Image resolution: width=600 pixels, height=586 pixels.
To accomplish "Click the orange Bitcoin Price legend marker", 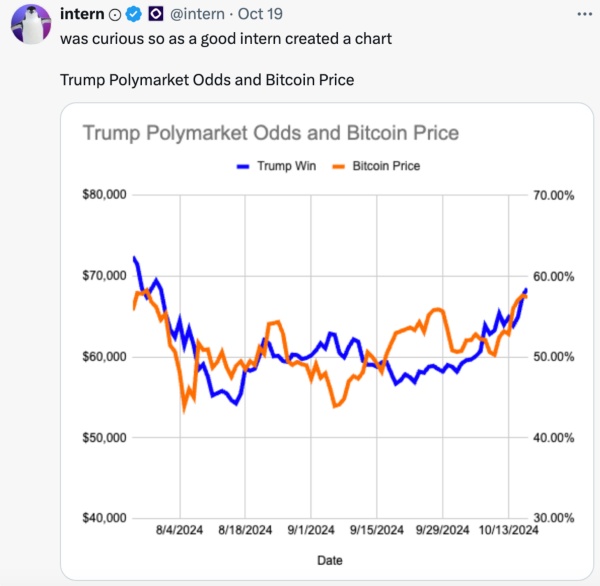I will click(x=339, y=166).
